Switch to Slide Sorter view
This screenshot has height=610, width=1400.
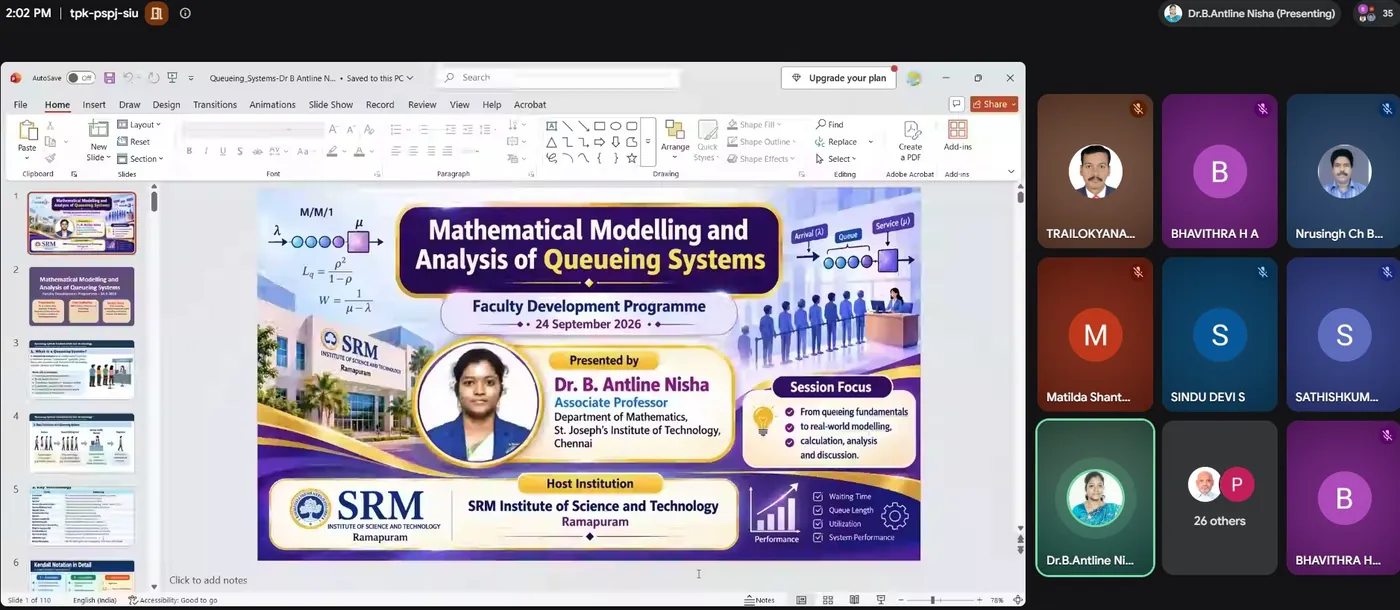click(828, 600)
